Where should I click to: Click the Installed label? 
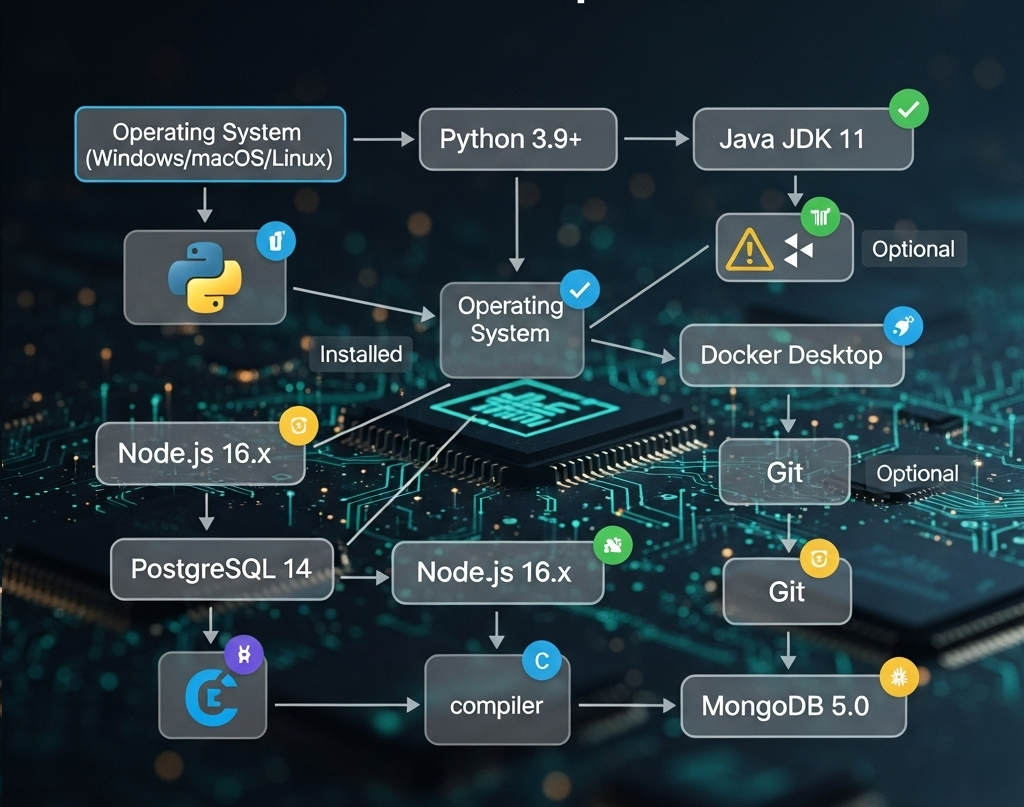click(x=360, y=354)
